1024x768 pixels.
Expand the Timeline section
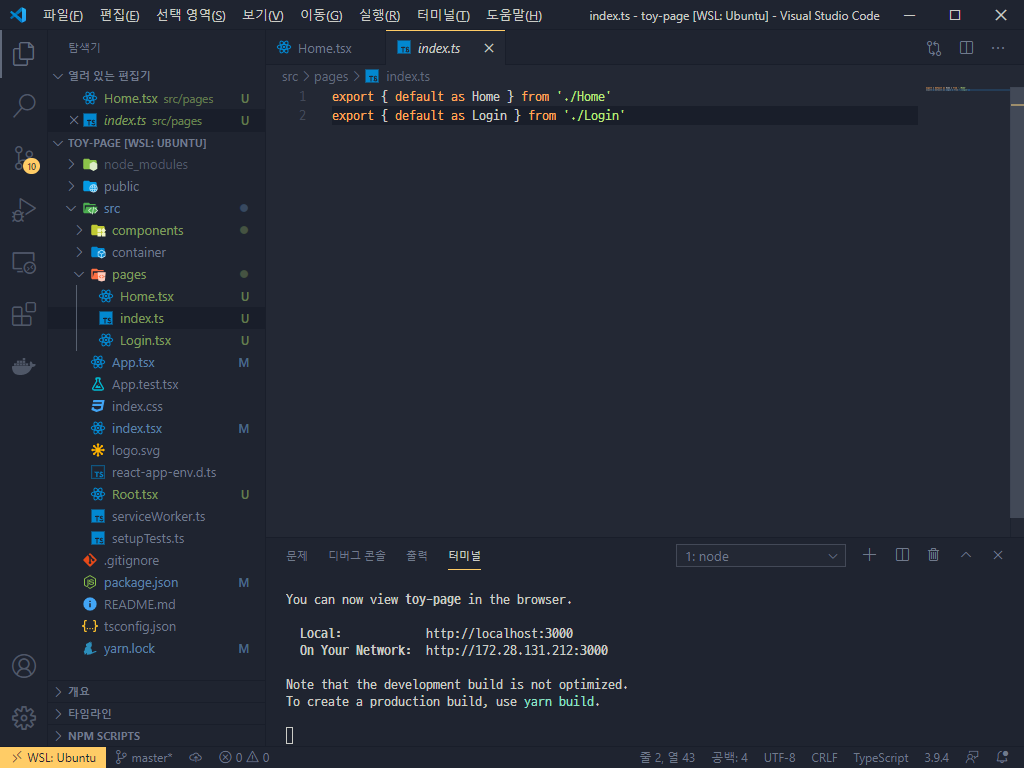(157, 714)
